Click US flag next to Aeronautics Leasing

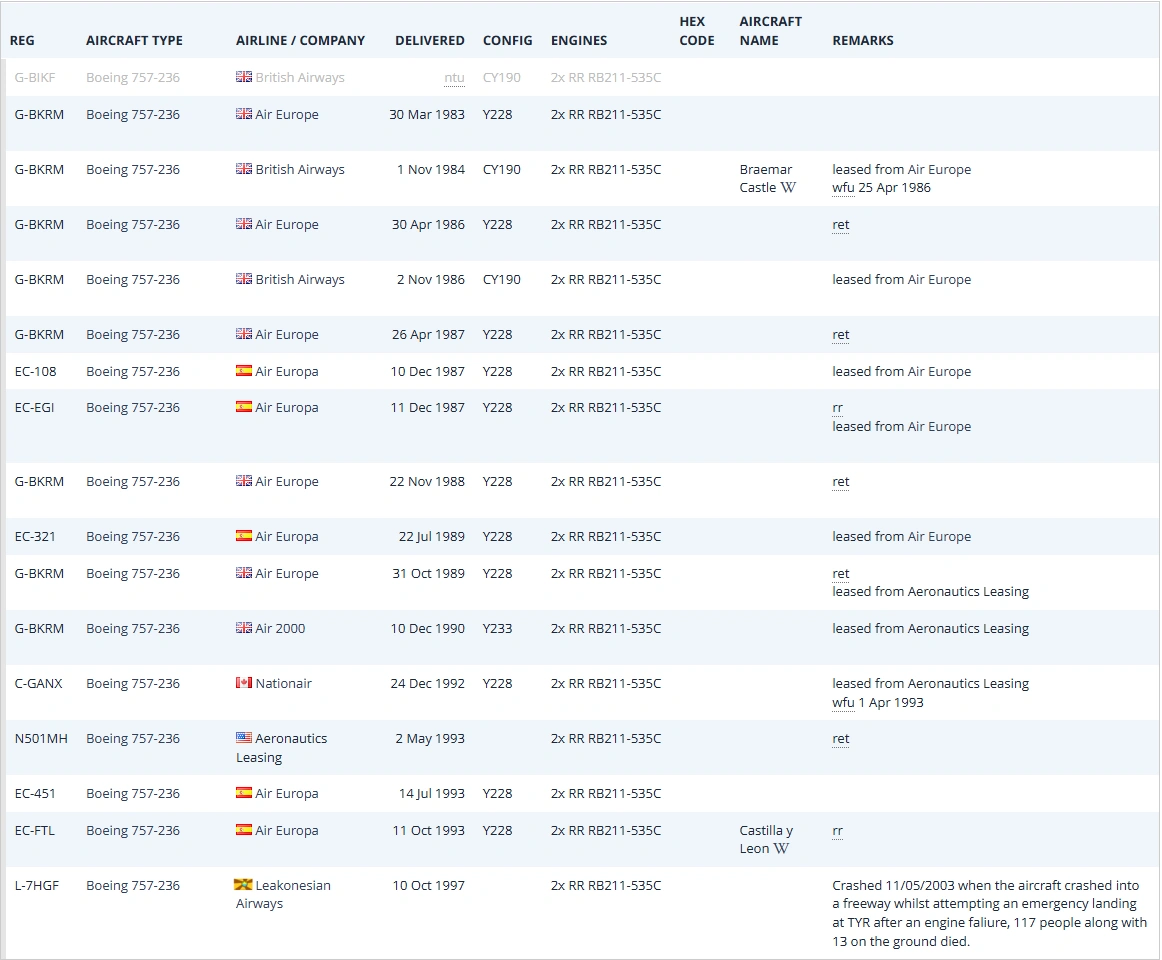(244, 738)
